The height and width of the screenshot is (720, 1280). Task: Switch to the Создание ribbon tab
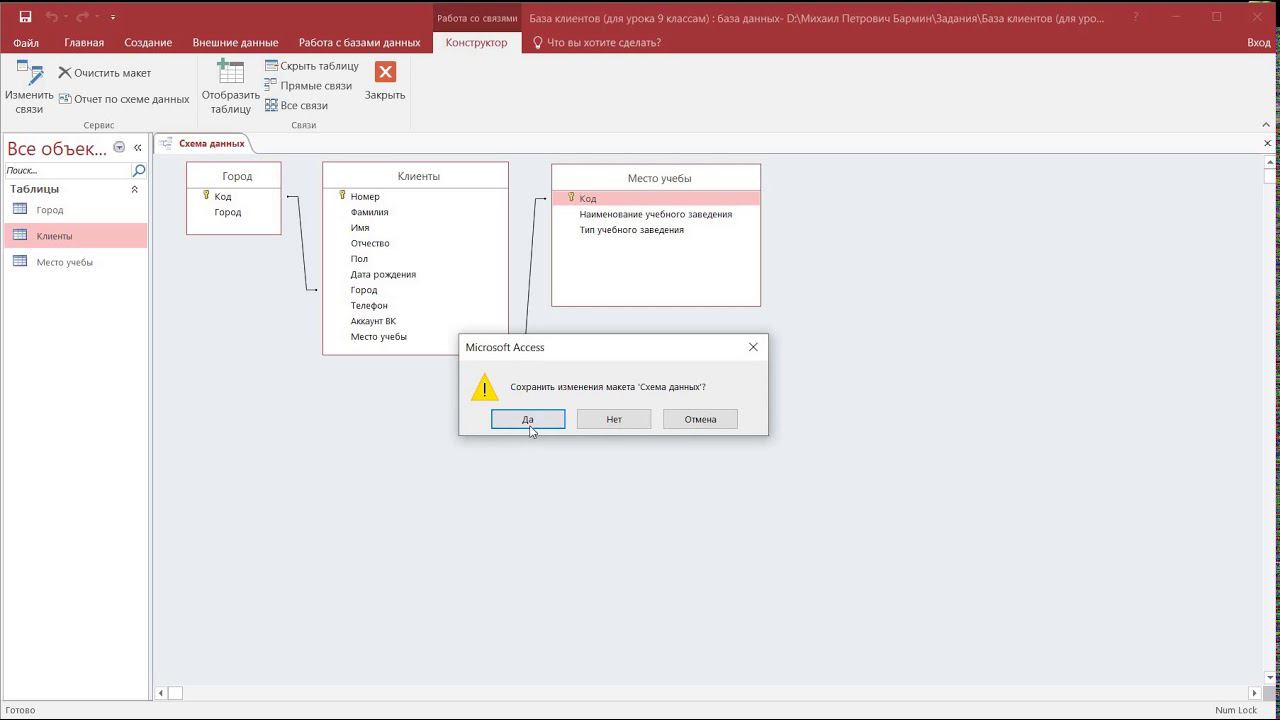[148, 43]
